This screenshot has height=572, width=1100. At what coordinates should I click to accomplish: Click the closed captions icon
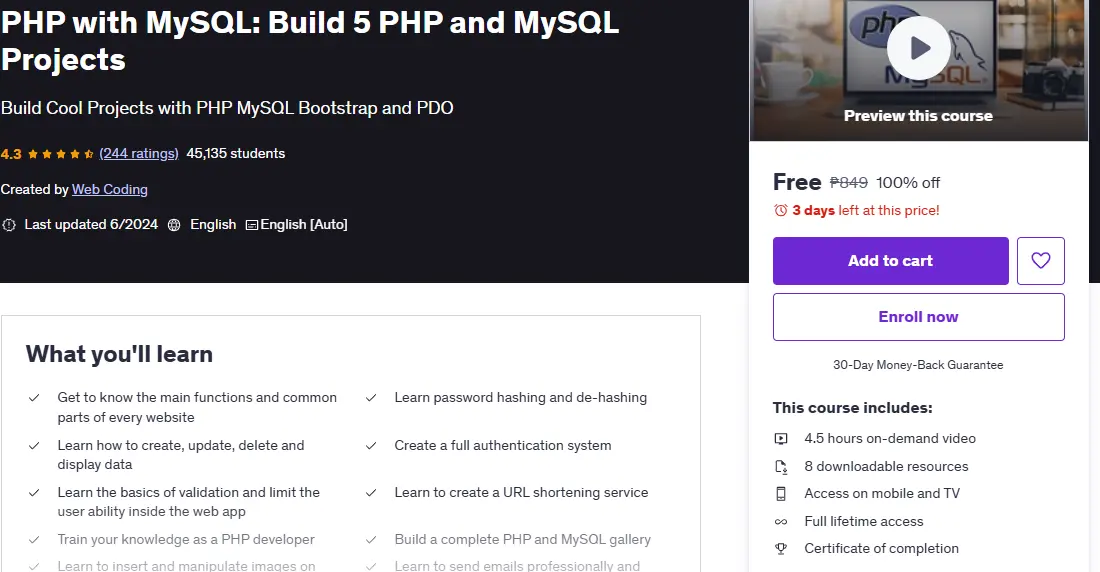tap(251, 225)
